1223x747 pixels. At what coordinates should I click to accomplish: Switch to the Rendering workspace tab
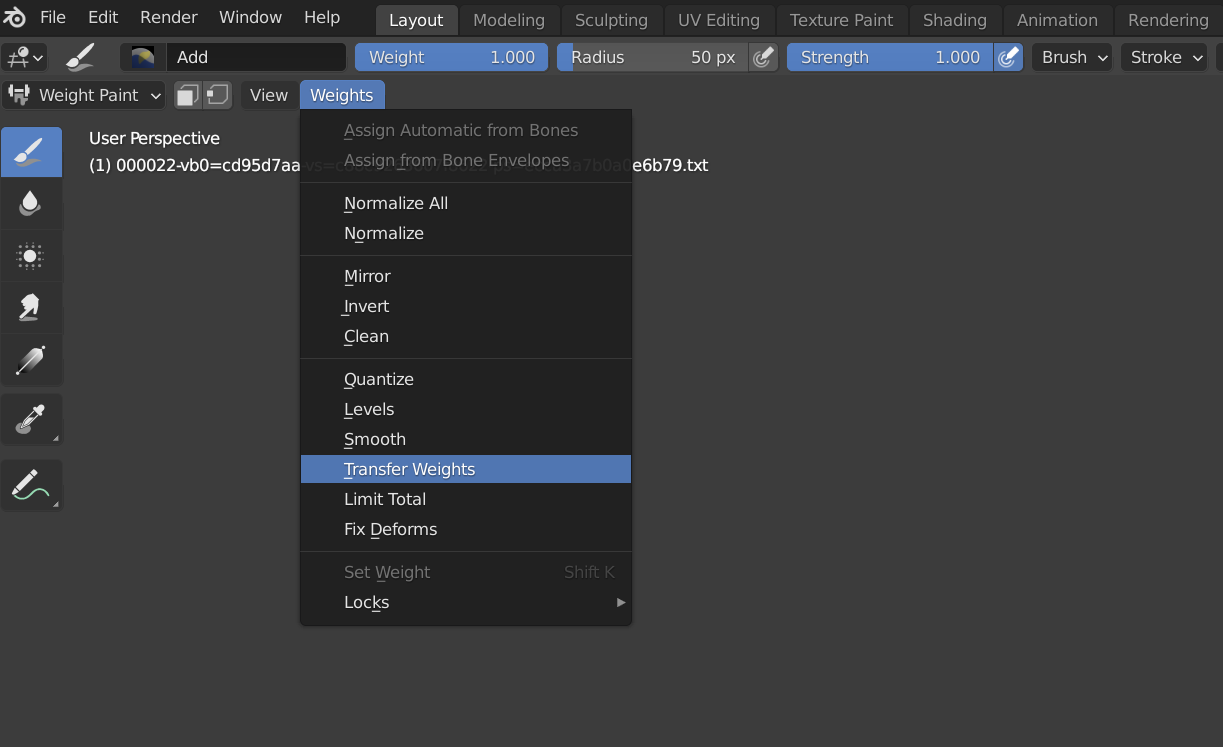point(1168,20)
